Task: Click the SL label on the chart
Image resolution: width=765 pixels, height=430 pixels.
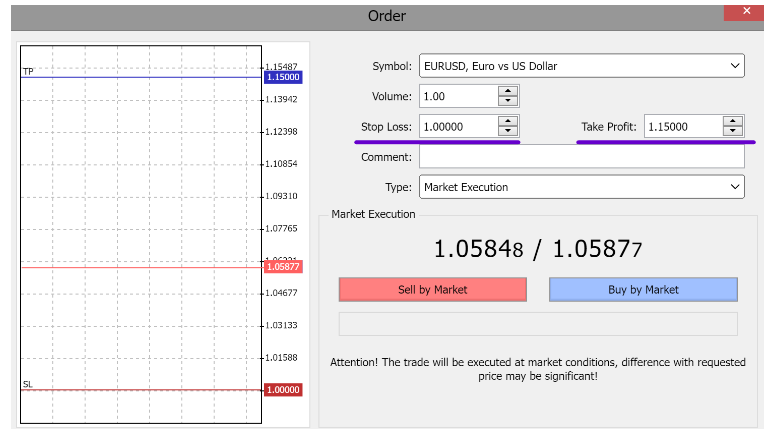Action: (28, 384)
